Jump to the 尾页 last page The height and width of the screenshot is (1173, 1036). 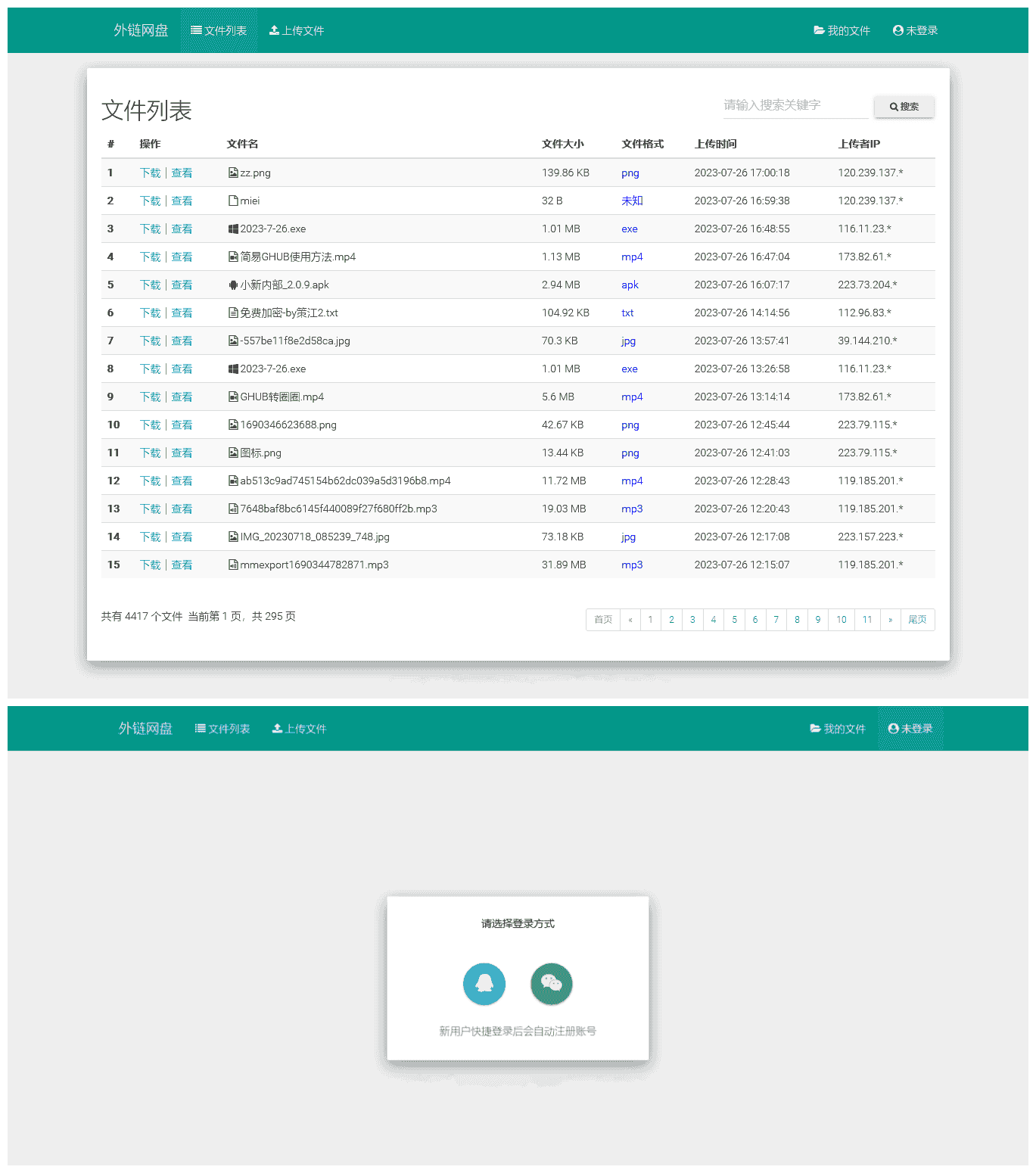click(x=917, y=620)
